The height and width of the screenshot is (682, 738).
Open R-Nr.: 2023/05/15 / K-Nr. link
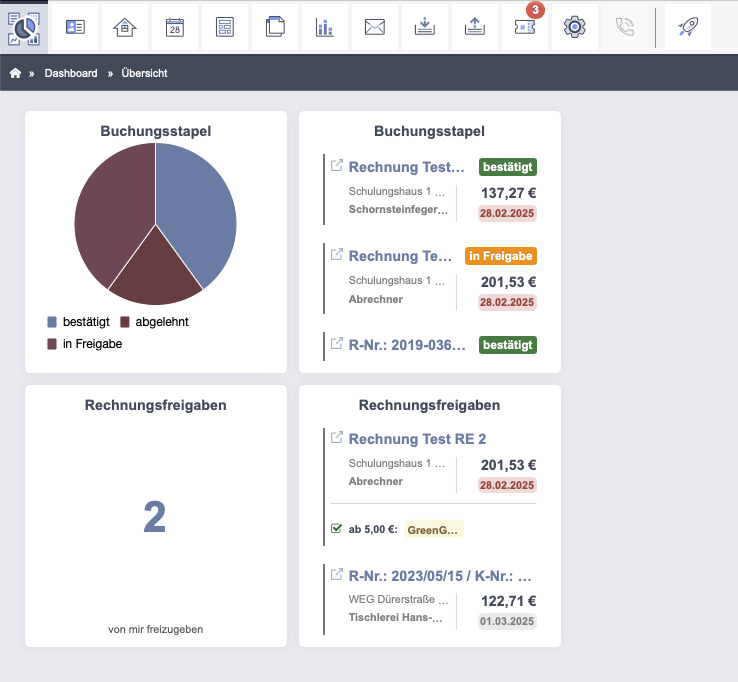click(440, 576)
